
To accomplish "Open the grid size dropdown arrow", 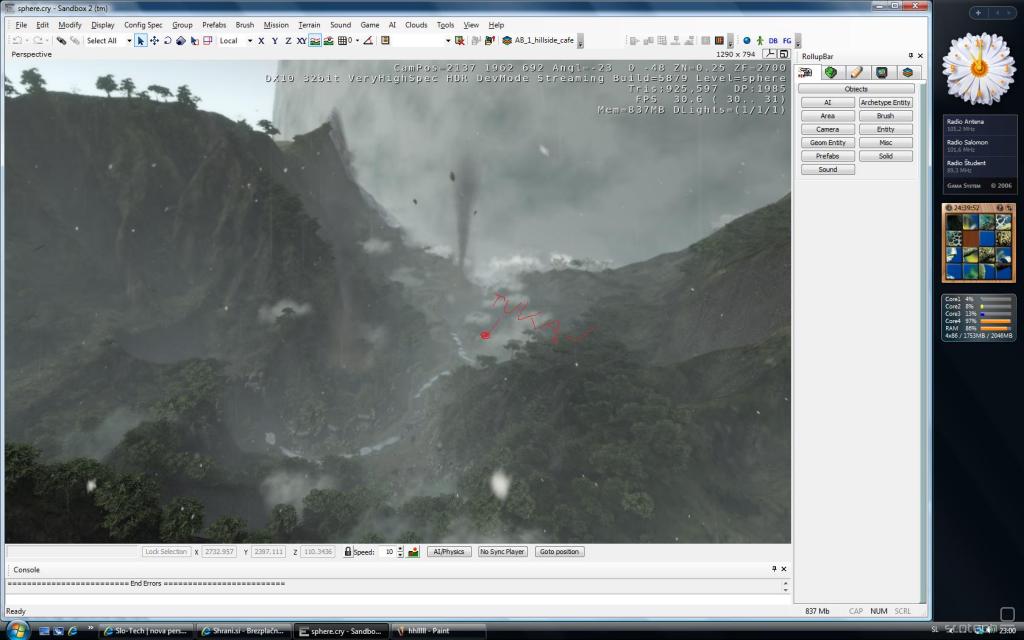I will [357, 40].
